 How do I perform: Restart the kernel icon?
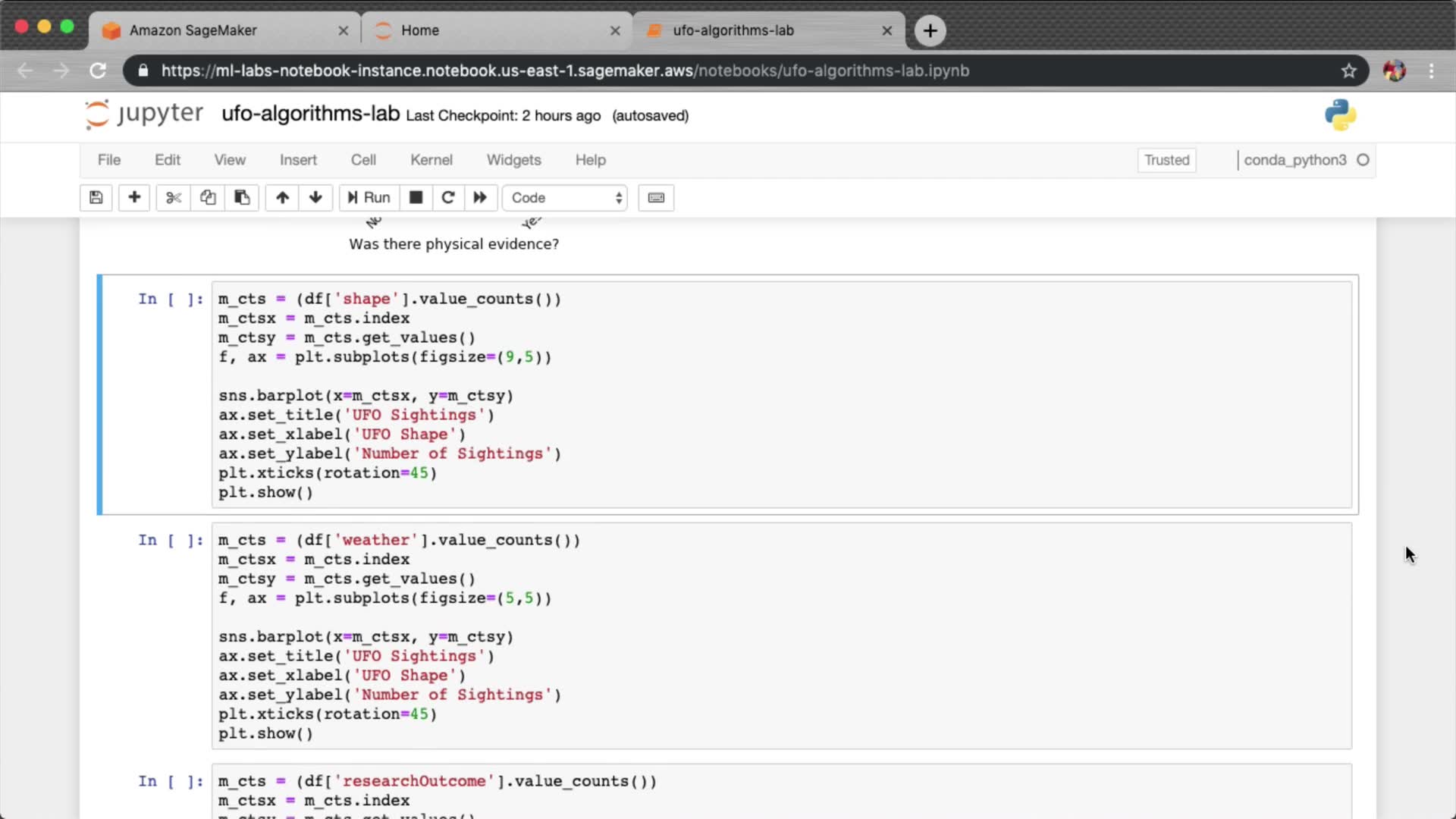[448, 198]
